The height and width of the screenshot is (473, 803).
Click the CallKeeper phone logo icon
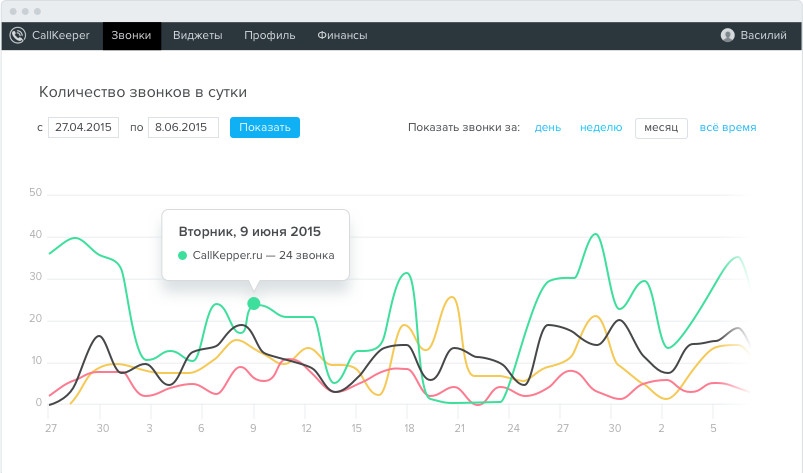click(x=18, y=35)
